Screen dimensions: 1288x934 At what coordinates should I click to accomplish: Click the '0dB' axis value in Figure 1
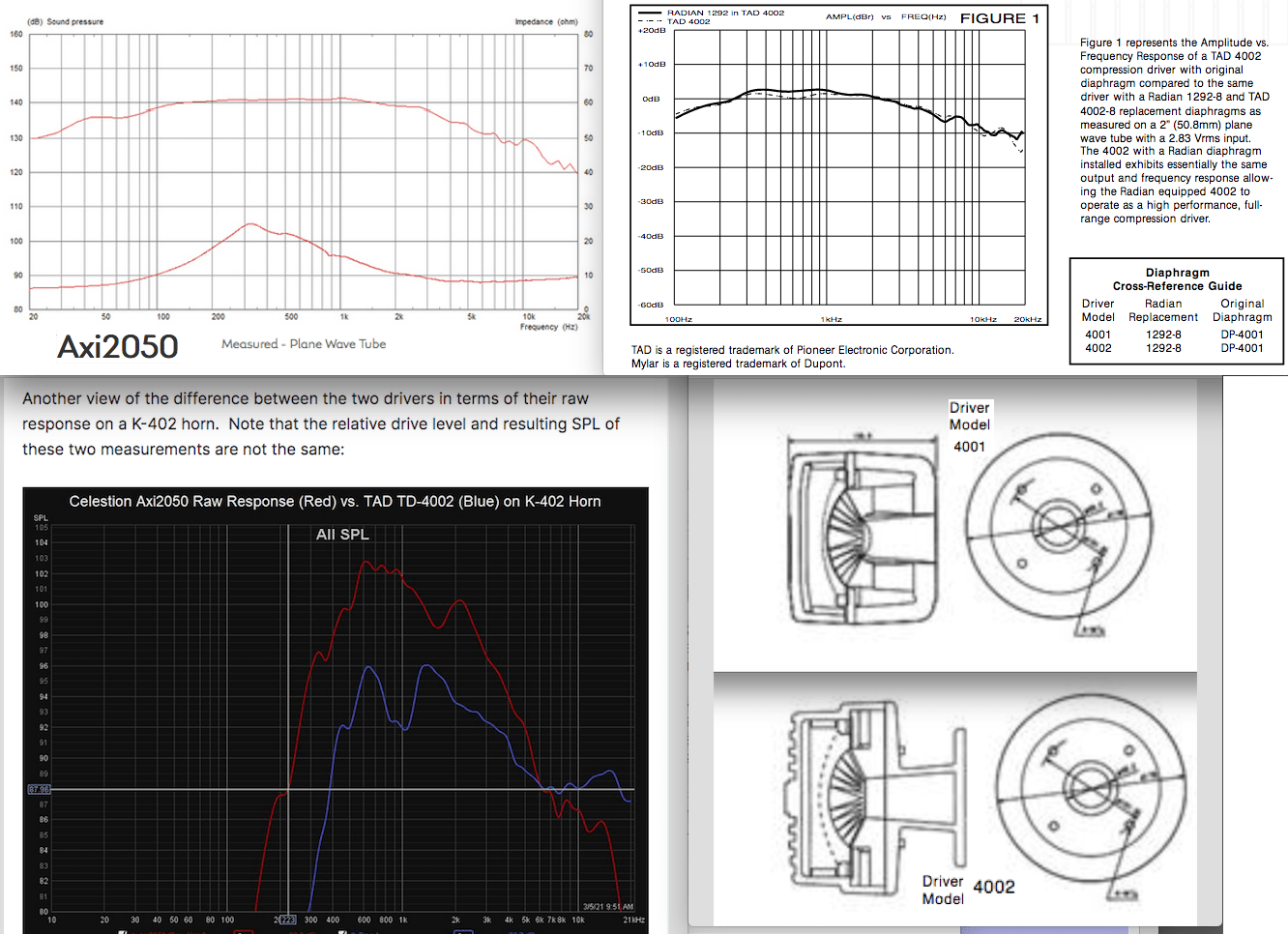tap(652, 99)
